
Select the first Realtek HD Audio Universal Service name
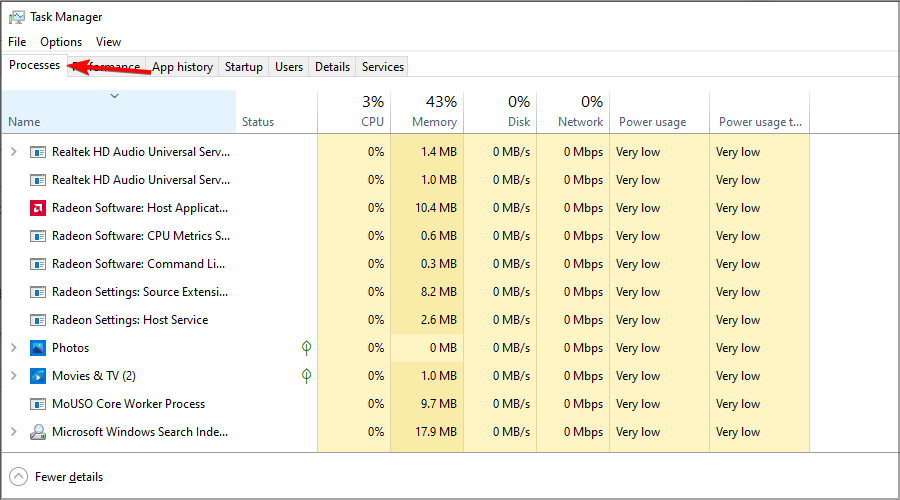coord(141,152)
